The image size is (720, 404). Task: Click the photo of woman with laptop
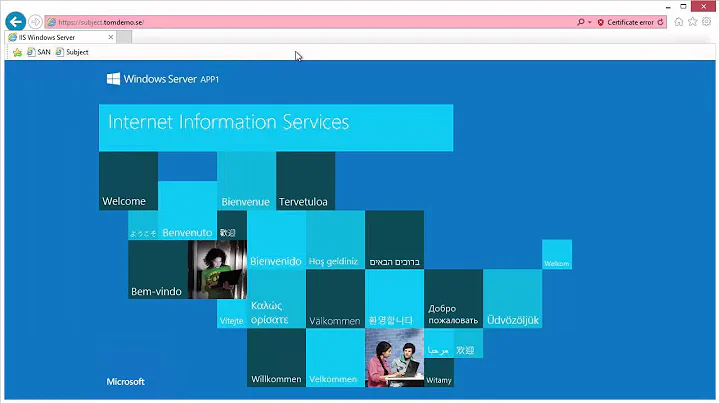pos(217,269)
